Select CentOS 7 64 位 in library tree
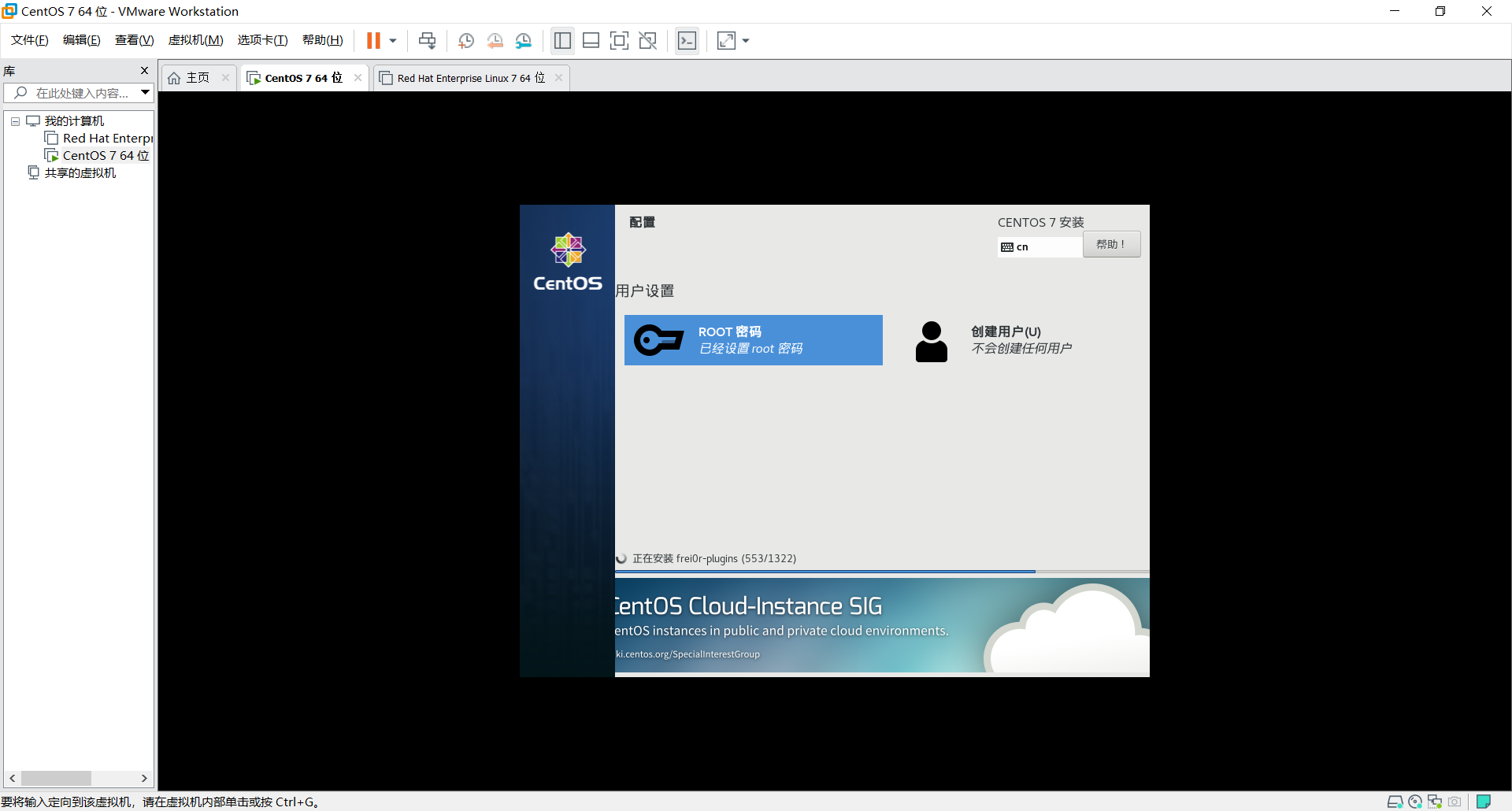This screenshot has width=1512, height=811. pos(98,156)
